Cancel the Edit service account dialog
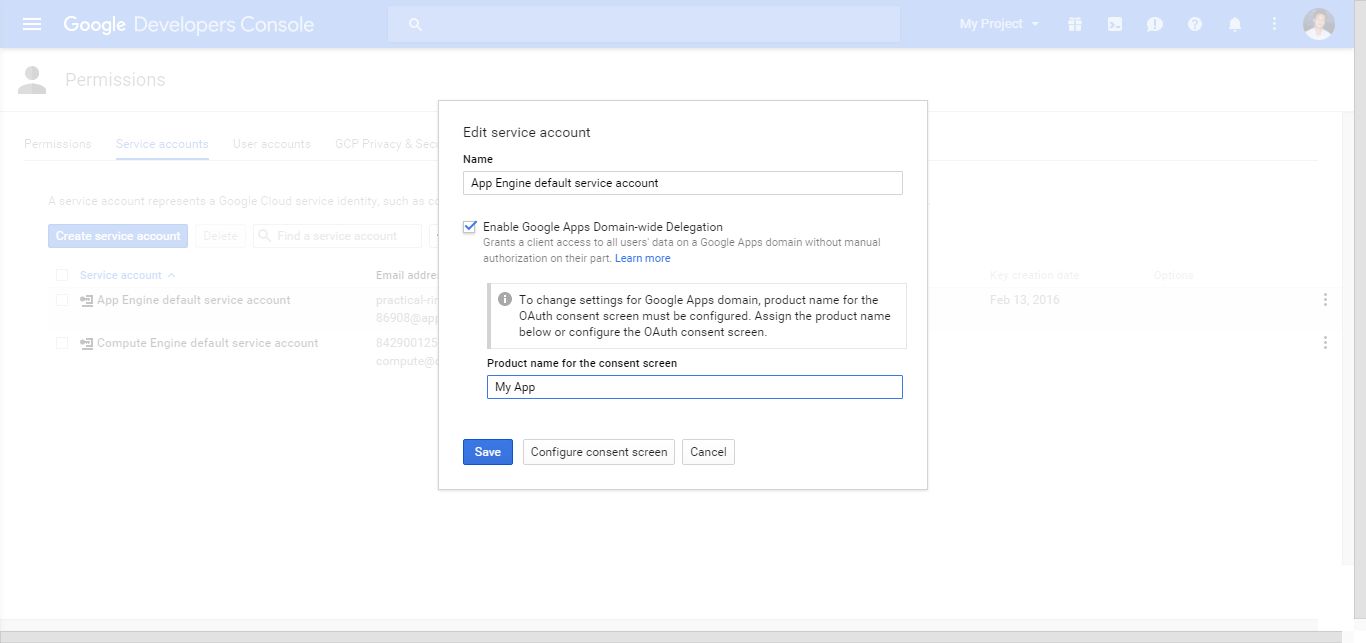 708,452
